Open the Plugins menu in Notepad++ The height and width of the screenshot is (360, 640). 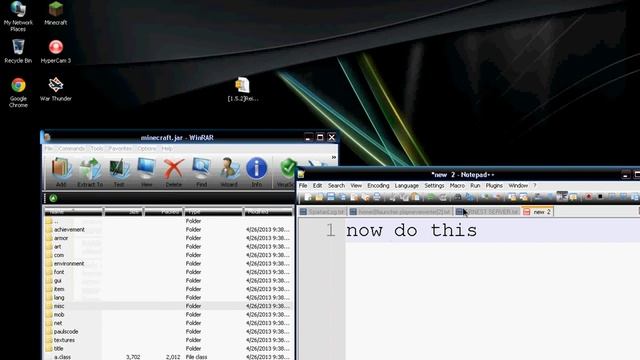(494, 185)
